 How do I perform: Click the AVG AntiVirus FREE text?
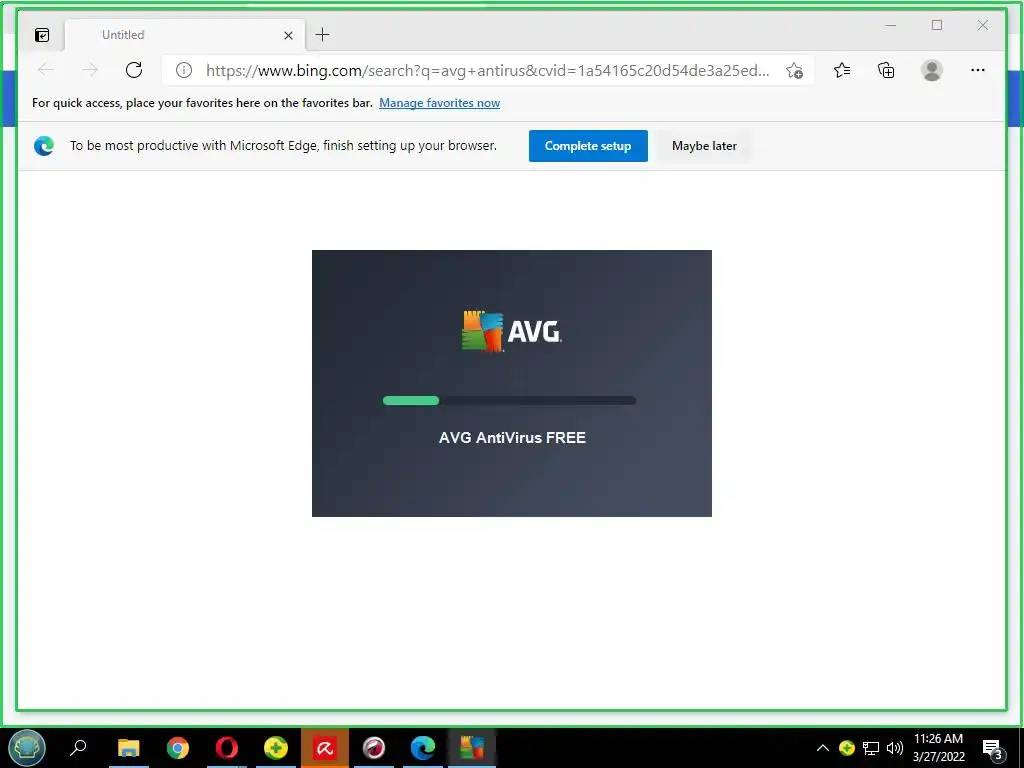tap(512, 438)
